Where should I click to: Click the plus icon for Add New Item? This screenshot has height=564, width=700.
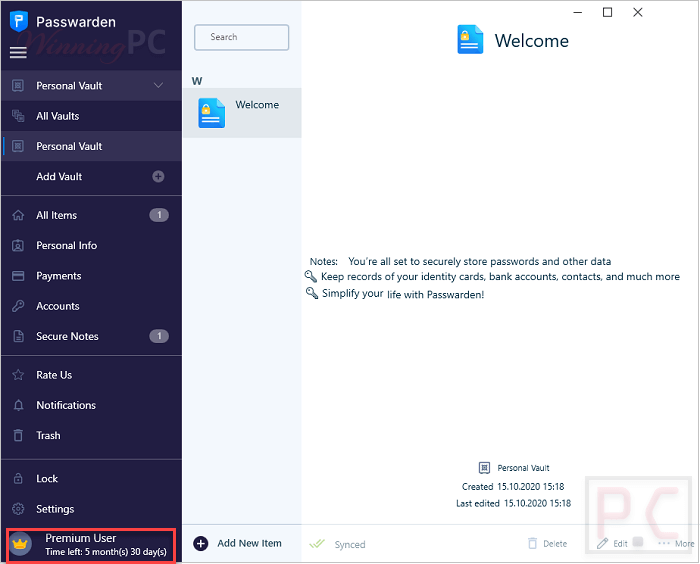click(200, 543)
